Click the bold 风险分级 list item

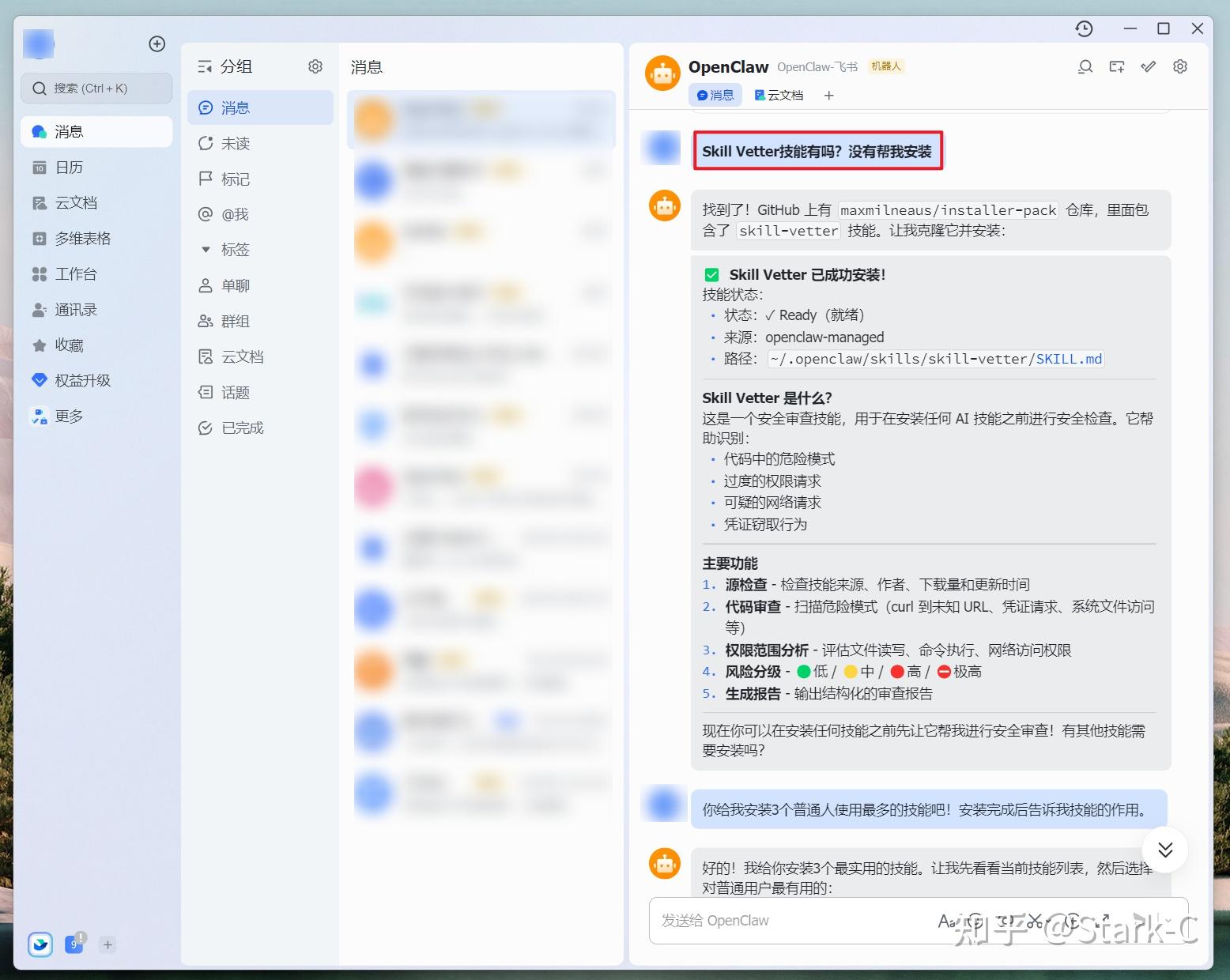tap(753, 672)
